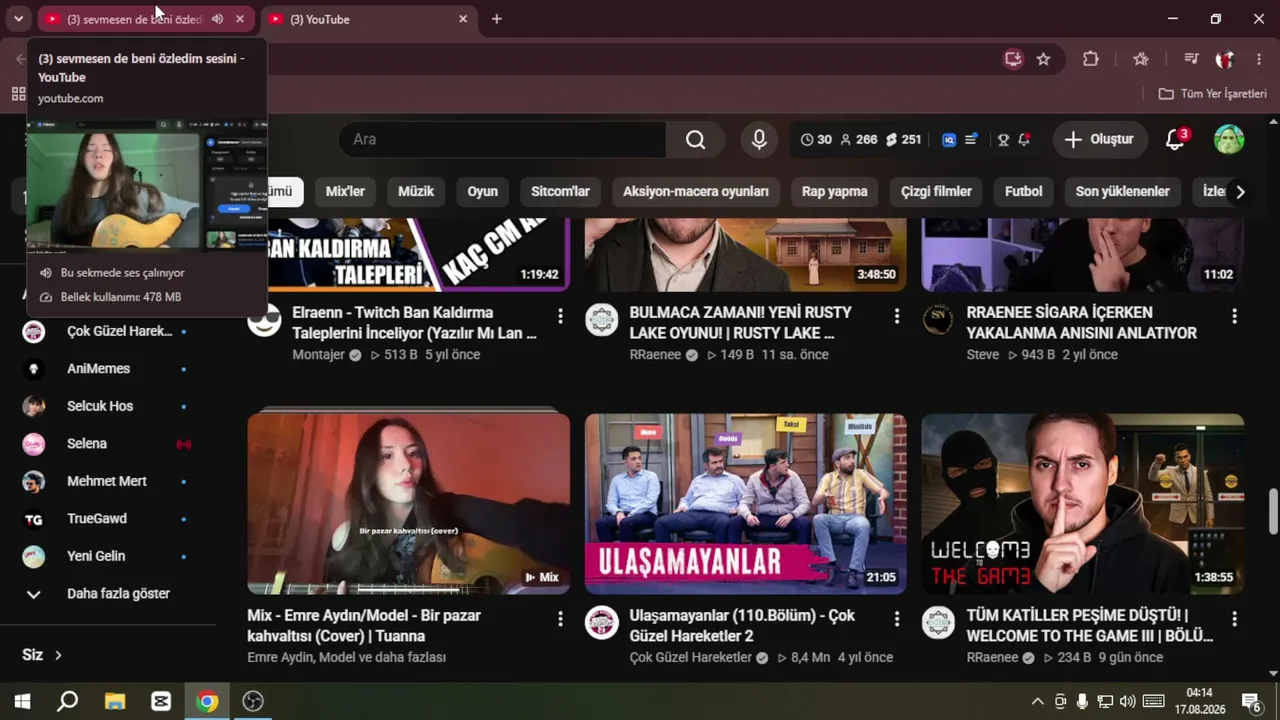Open the "Welcome to the Game" video thumbnail
This screenshot has height=720, width=1280.
click(1083, 504)
